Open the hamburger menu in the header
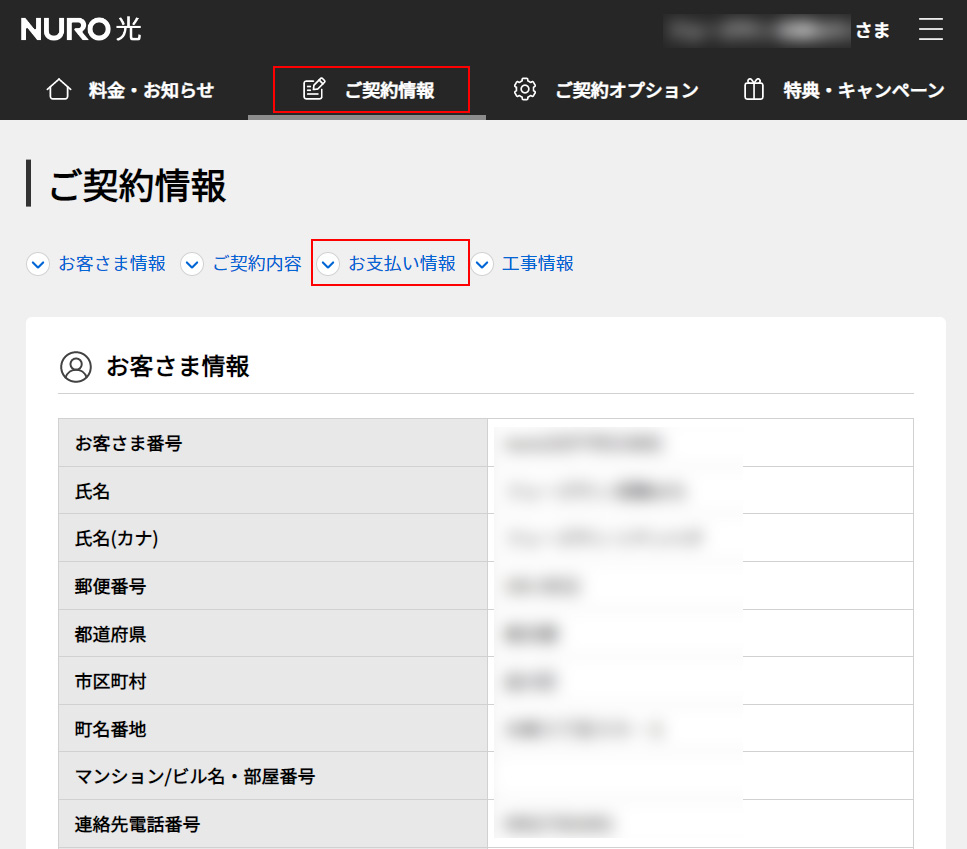This screenshot has width=967, height=849. [x=931, y=30]
